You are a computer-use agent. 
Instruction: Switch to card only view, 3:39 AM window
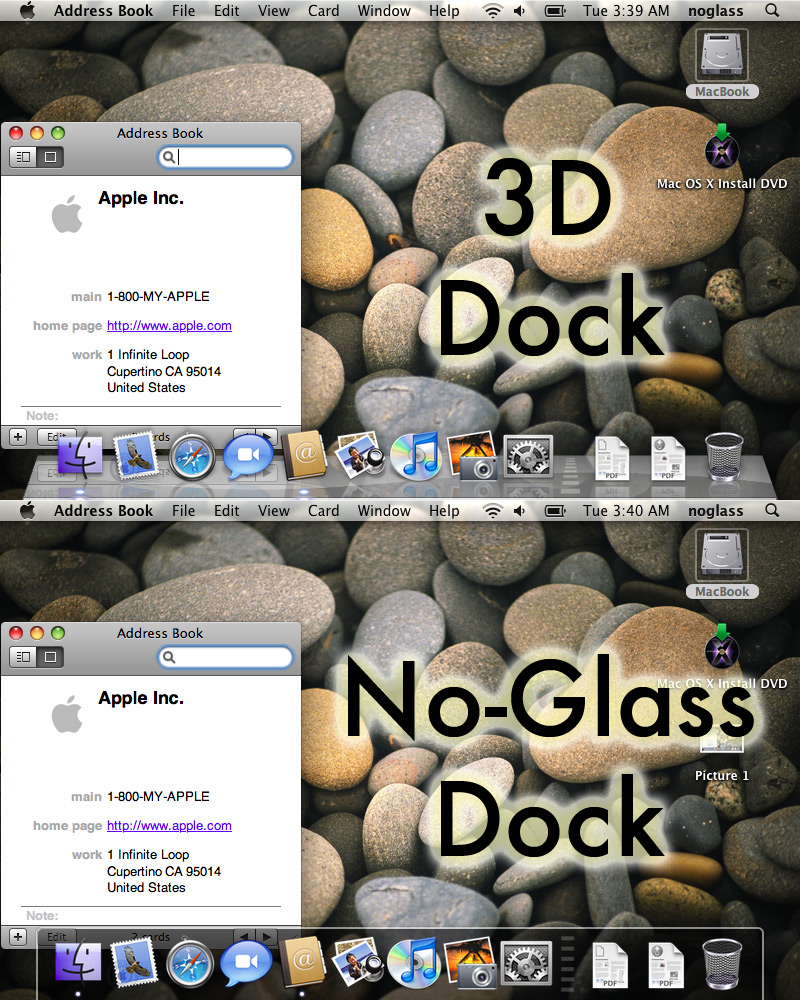click(x=50, y=157)
